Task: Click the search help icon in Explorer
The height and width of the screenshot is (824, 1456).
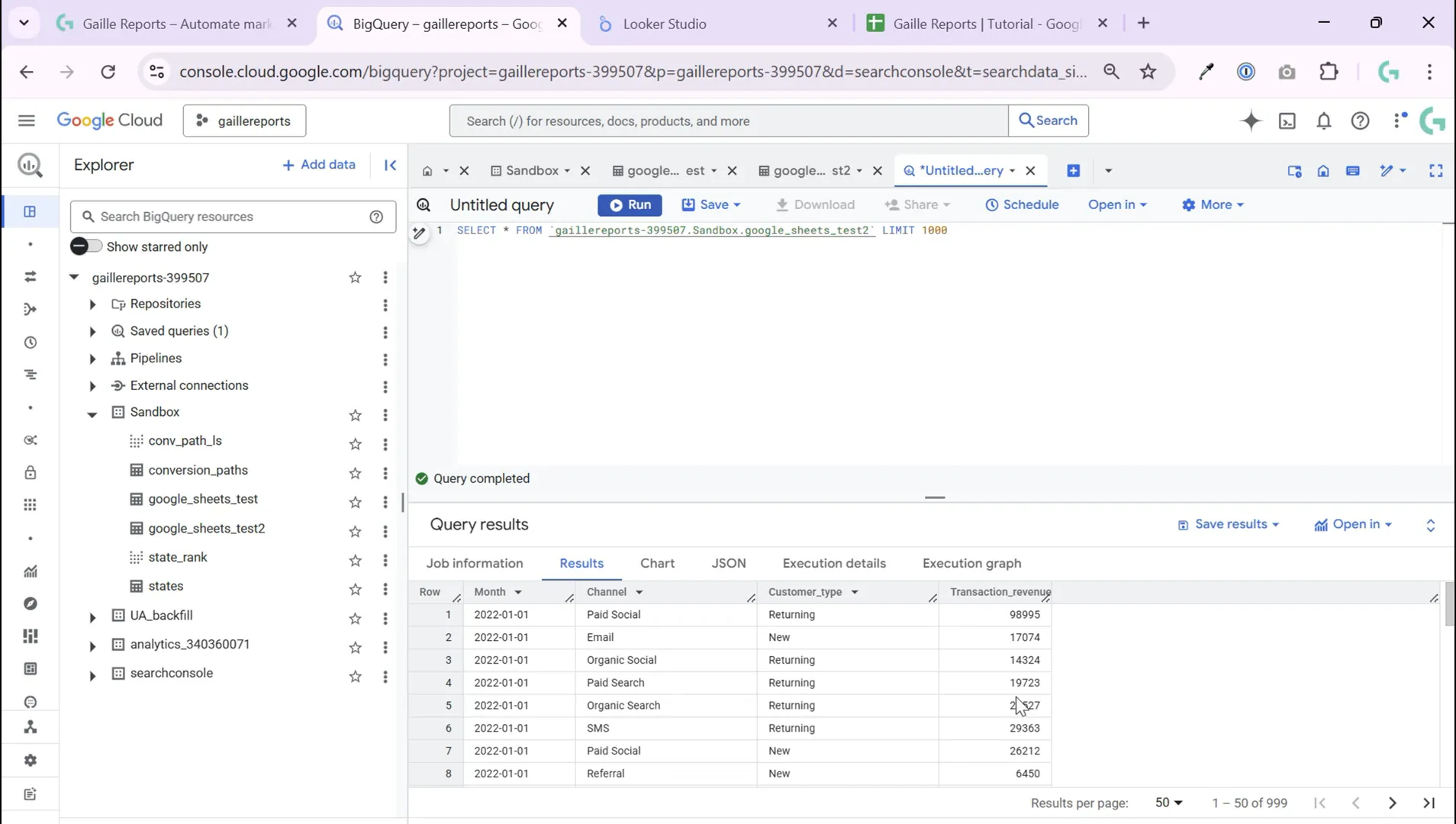Action: tap(376, 217)
